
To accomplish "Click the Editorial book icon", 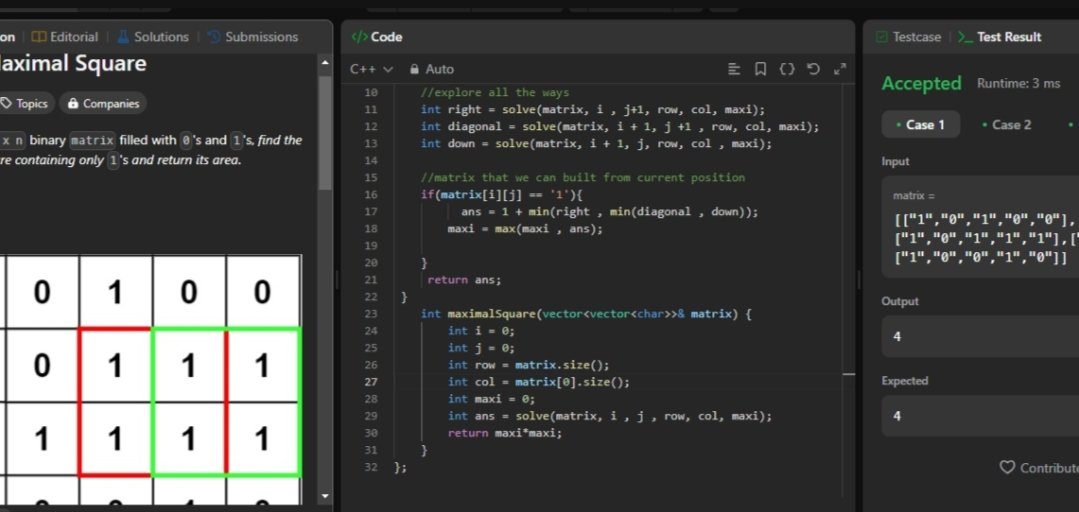I will pos(39,37).
